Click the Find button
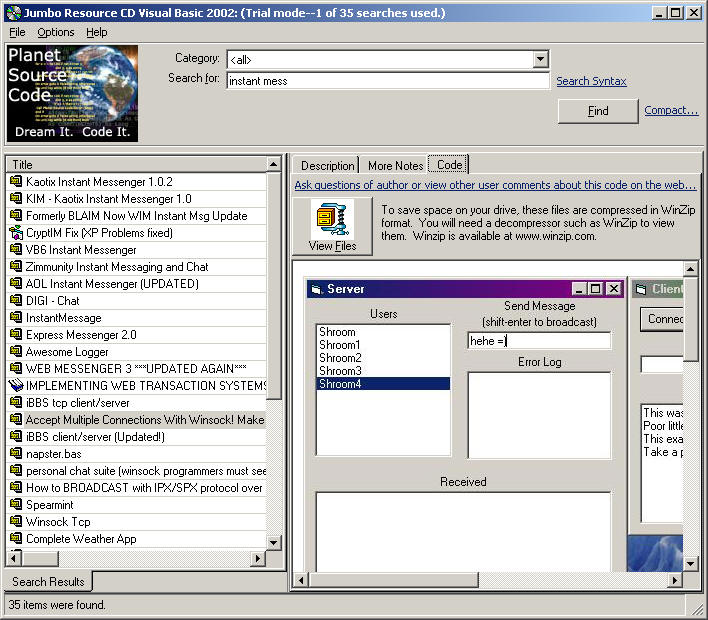 point(598,111)
